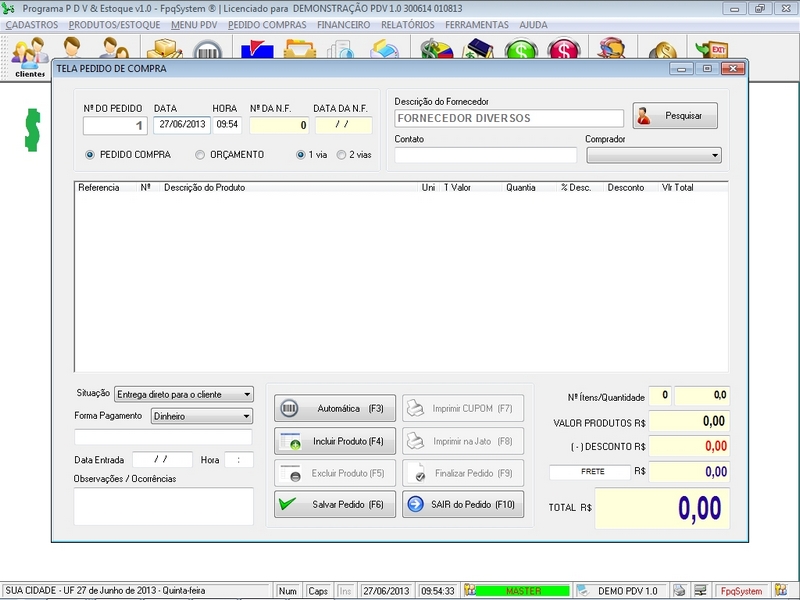Viewport: 800px width, 600px height.
Task: Click the Descrição do Fornecedor field
Action: click(509, 118)
